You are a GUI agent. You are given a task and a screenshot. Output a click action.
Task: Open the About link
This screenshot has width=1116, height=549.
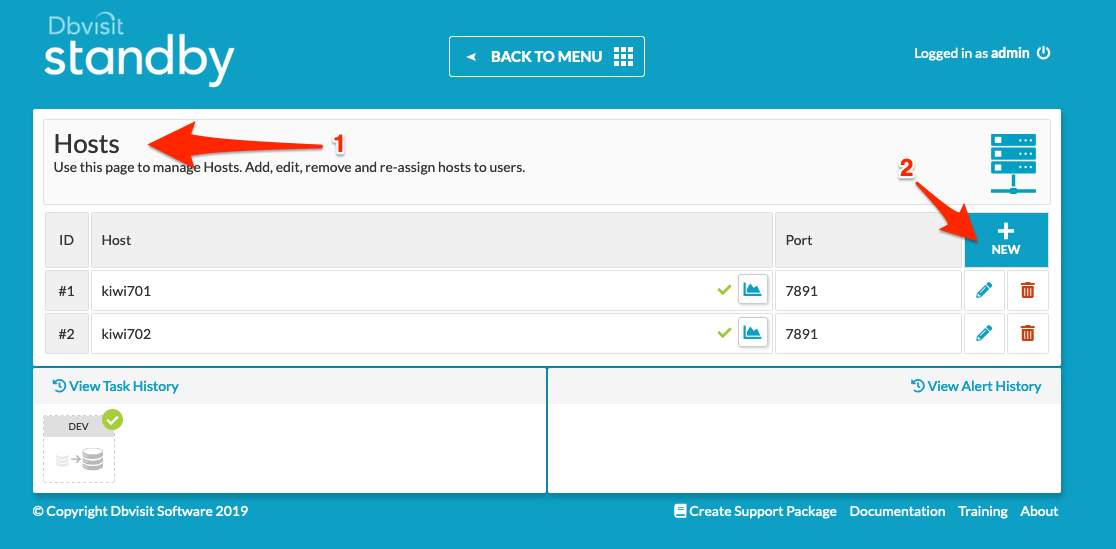[1039, 511]
